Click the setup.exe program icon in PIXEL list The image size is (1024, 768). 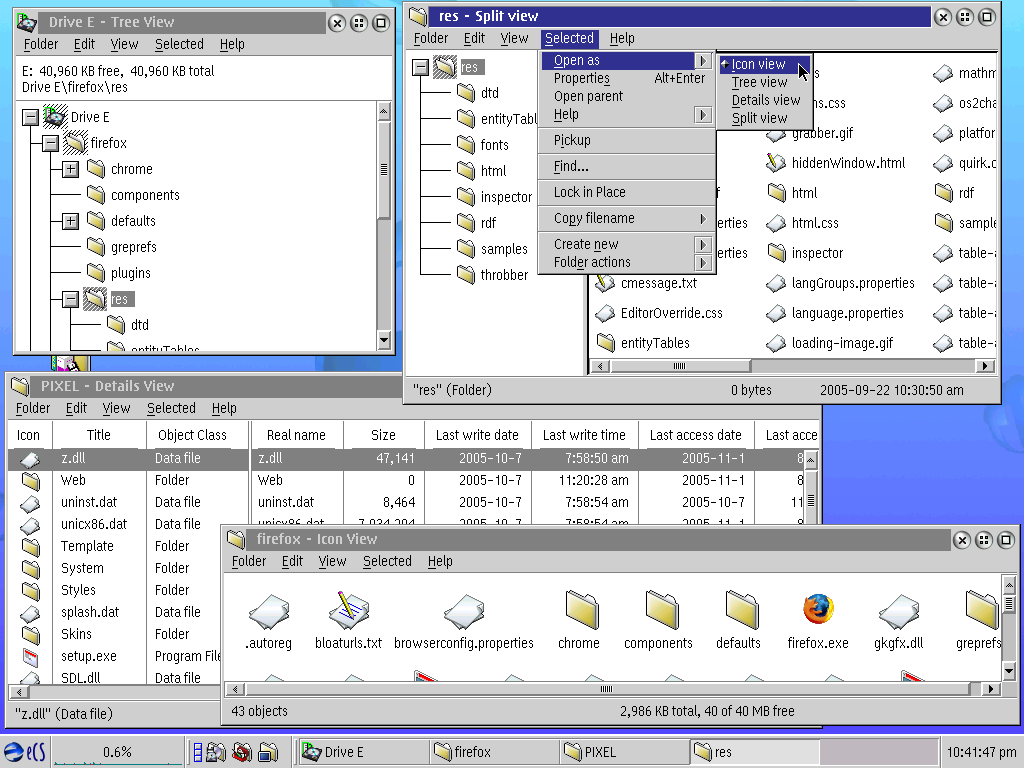coord(30,656)
